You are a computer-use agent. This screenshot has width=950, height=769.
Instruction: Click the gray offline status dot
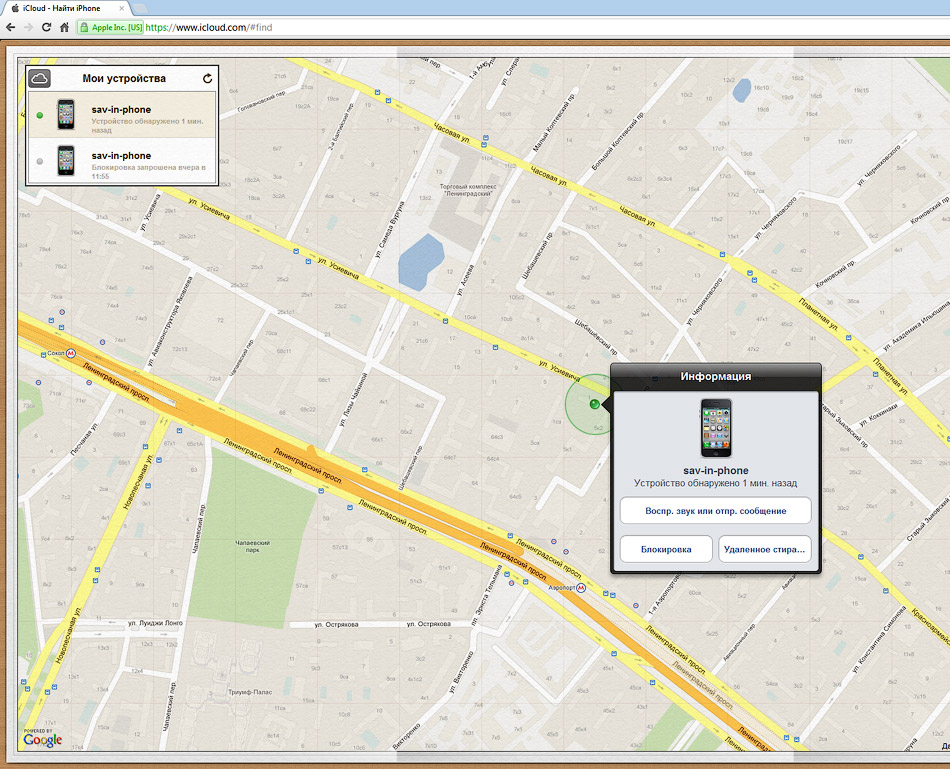(40, 161)
